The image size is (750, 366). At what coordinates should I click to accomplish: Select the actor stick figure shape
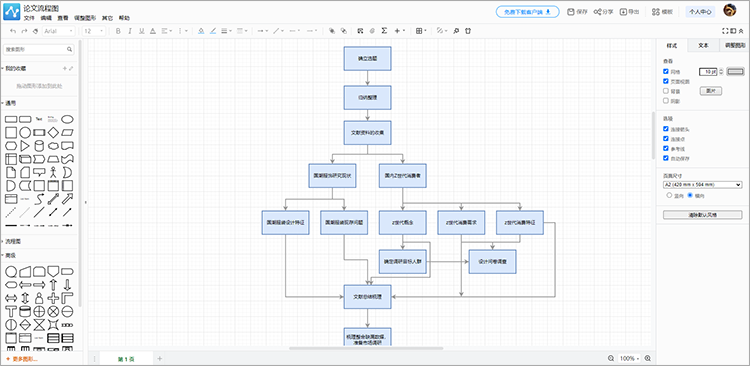[54, 172]
